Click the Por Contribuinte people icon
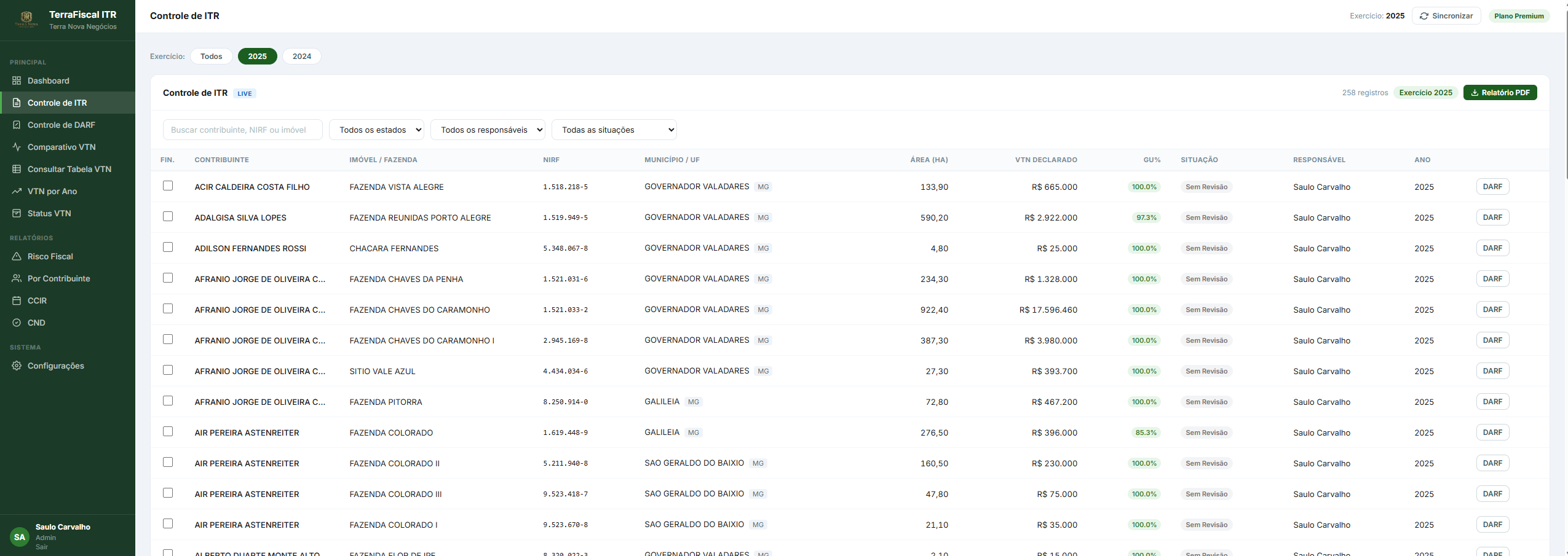This screenshot has height=556, width=1568. (17, 278)
